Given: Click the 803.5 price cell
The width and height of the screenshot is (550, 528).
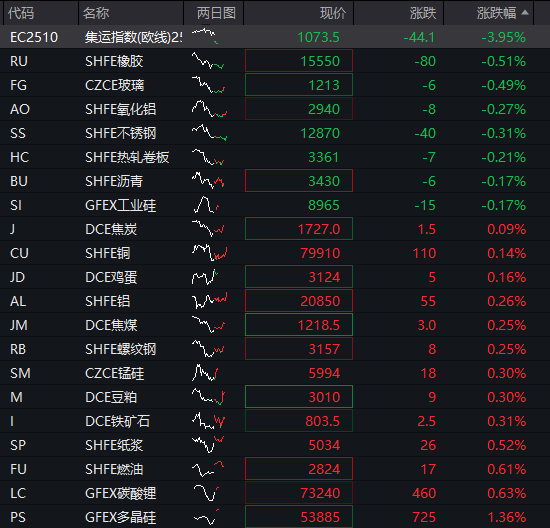Looking at the screenshot, I should [x=299, y=421].
